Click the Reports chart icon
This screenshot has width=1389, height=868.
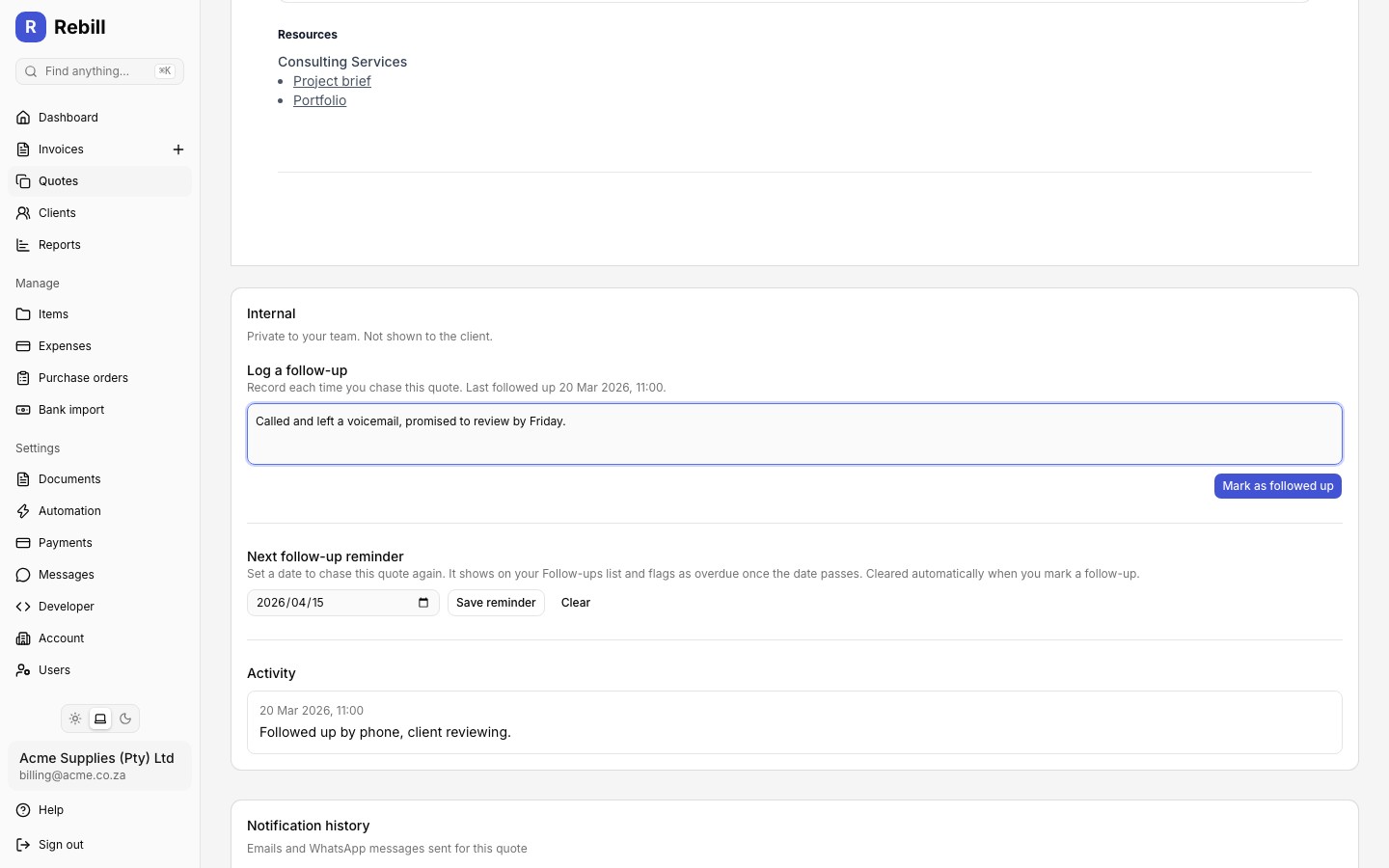point(23,245)
